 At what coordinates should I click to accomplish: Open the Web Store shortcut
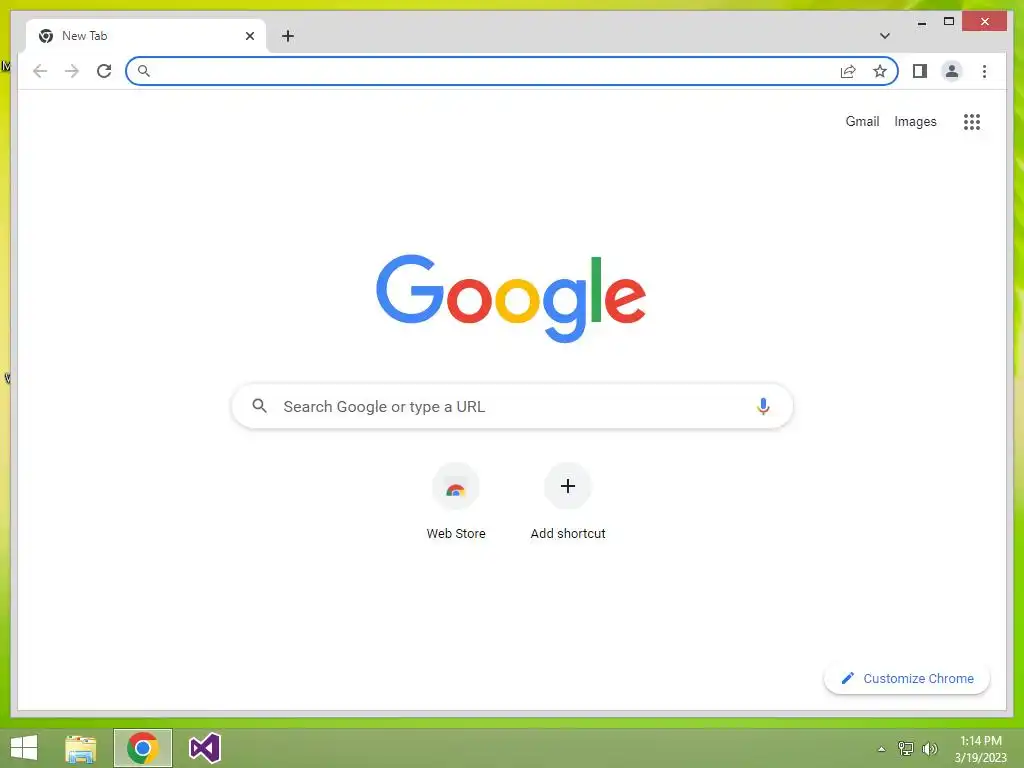point(456,502)
